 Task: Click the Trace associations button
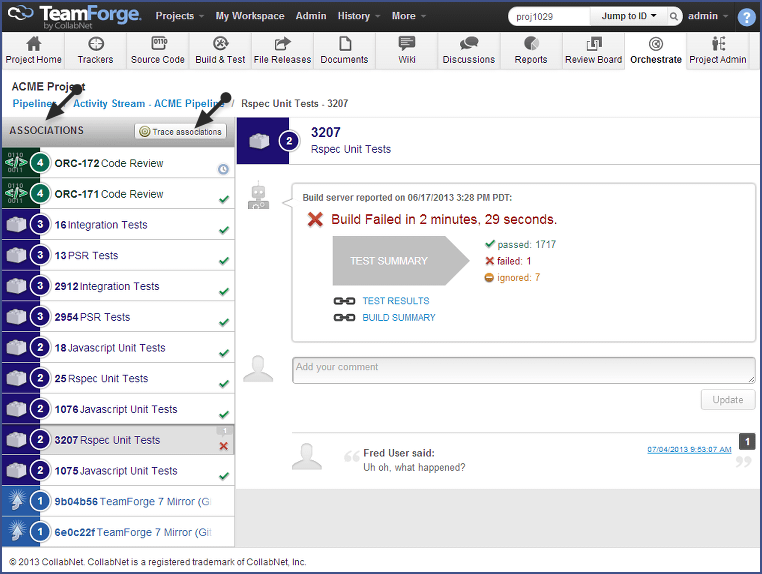[180, 131]
